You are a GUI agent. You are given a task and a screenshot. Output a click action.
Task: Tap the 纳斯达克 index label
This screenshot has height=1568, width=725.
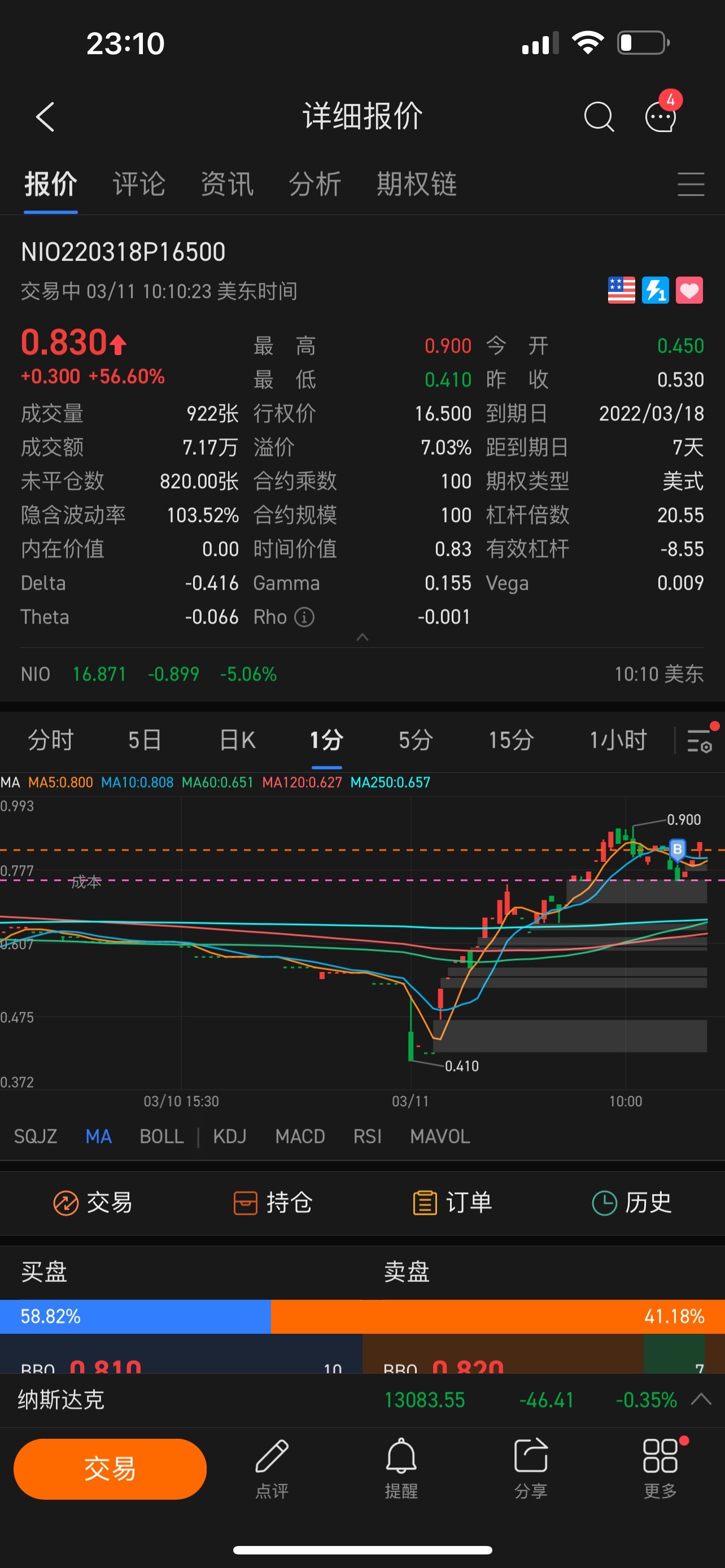61,1400
